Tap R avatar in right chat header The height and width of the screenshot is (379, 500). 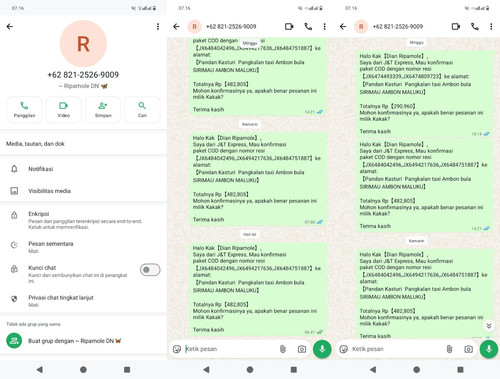pos(361,27)
